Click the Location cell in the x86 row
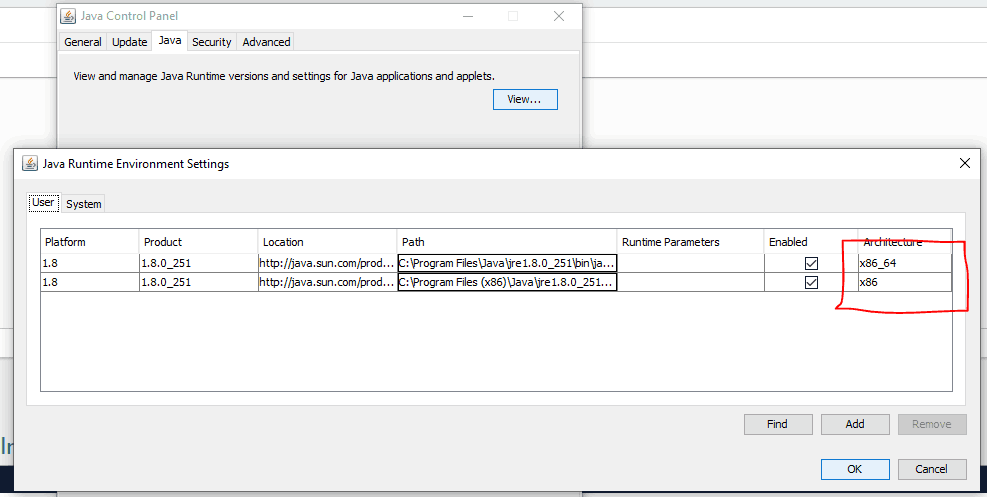This screenshot has height=497, width=987. tap(327, 282)
